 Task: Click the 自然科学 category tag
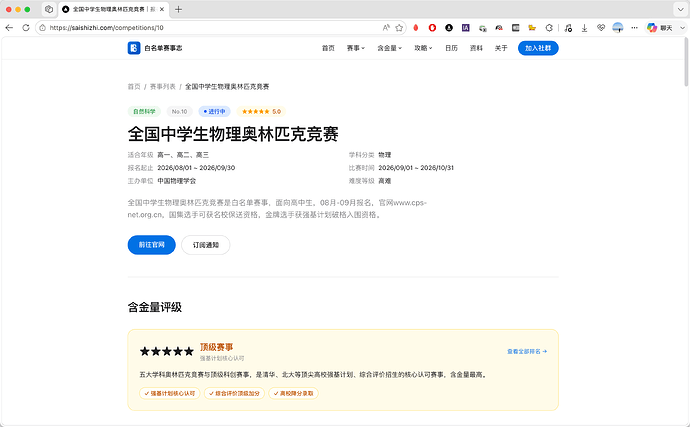pyautogui.click(x=144, y=111)
